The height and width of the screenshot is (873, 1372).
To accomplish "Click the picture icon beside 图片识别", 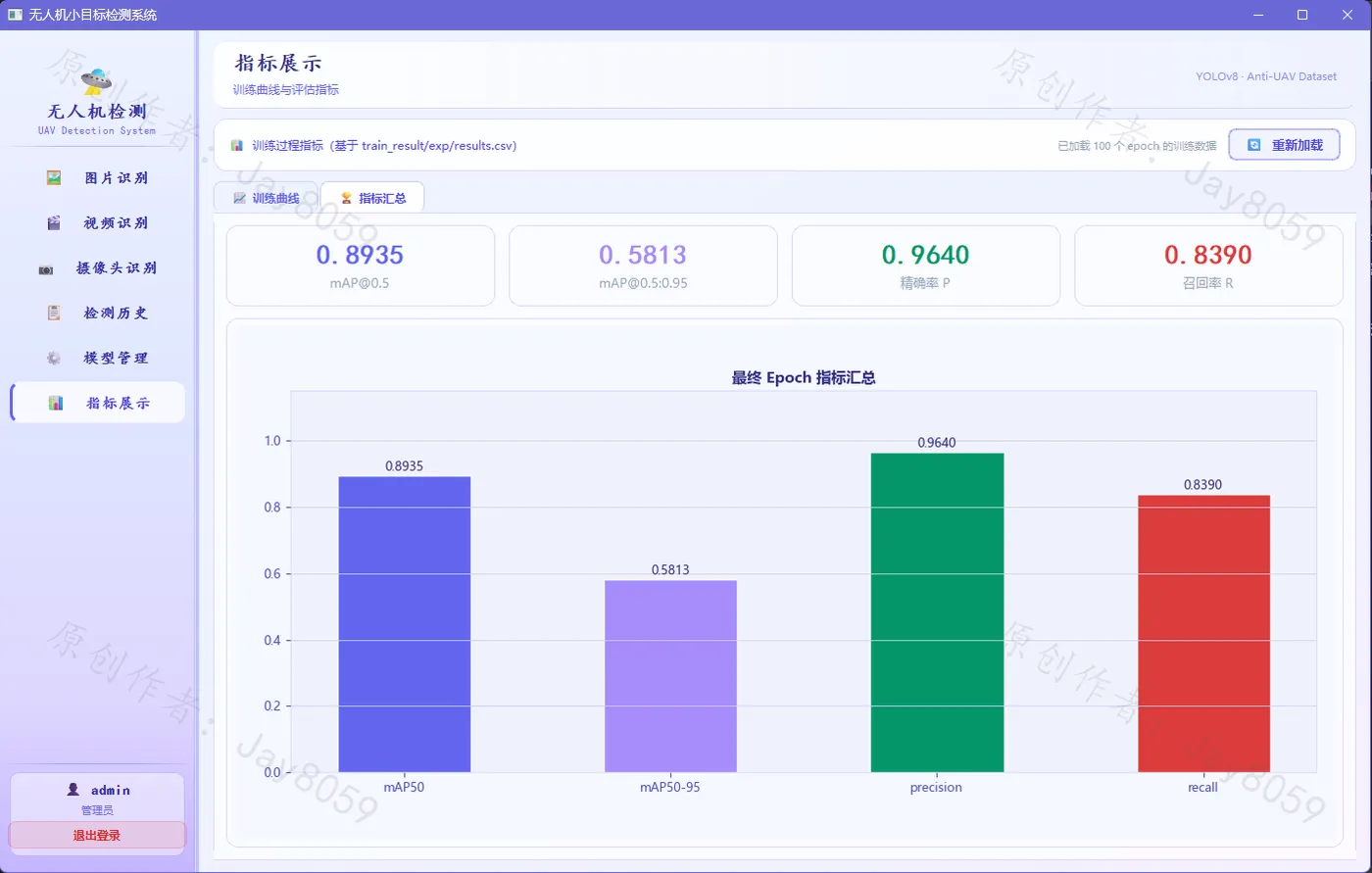I will click(x=54, y=178).
